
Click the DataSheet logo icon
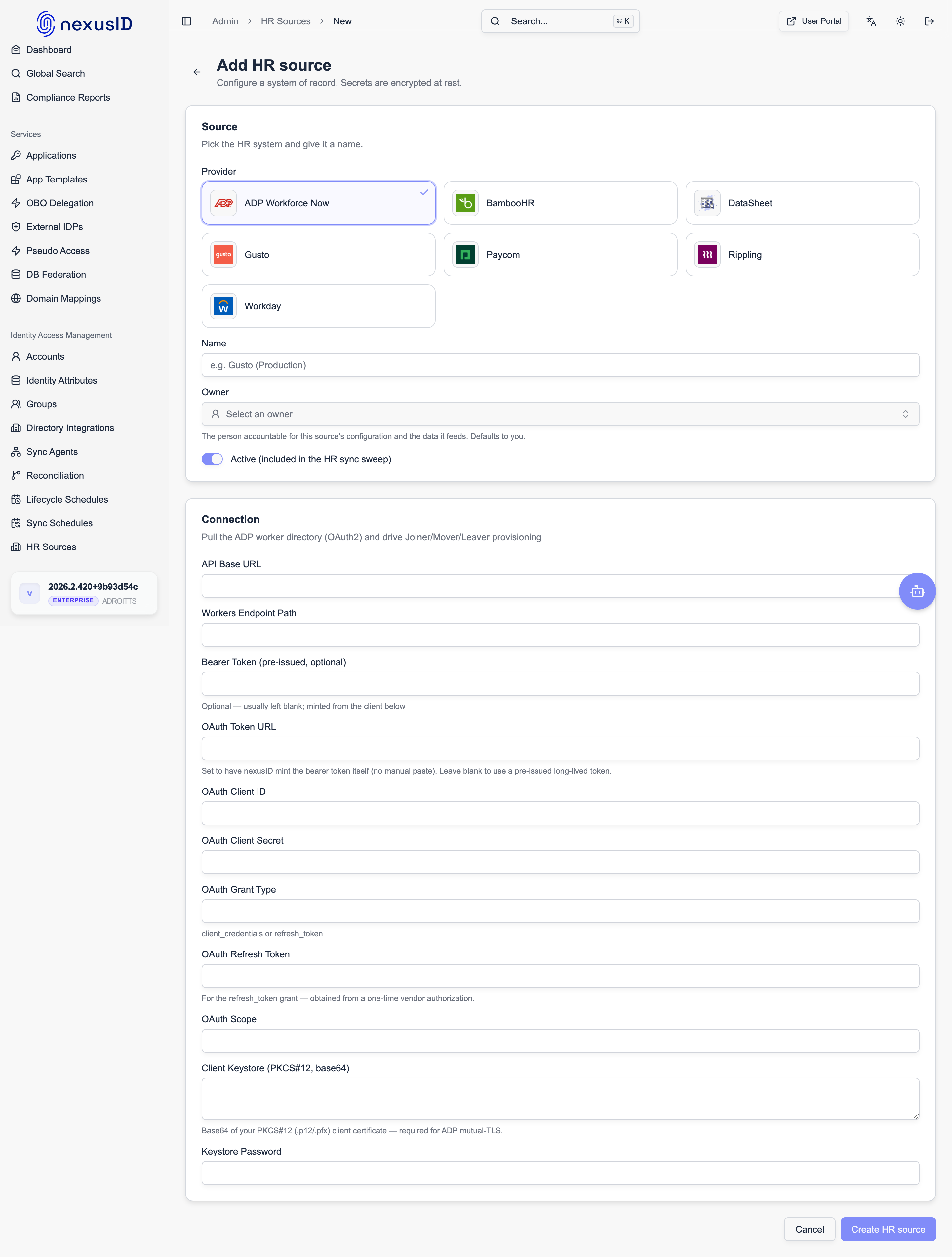[707, 203]
